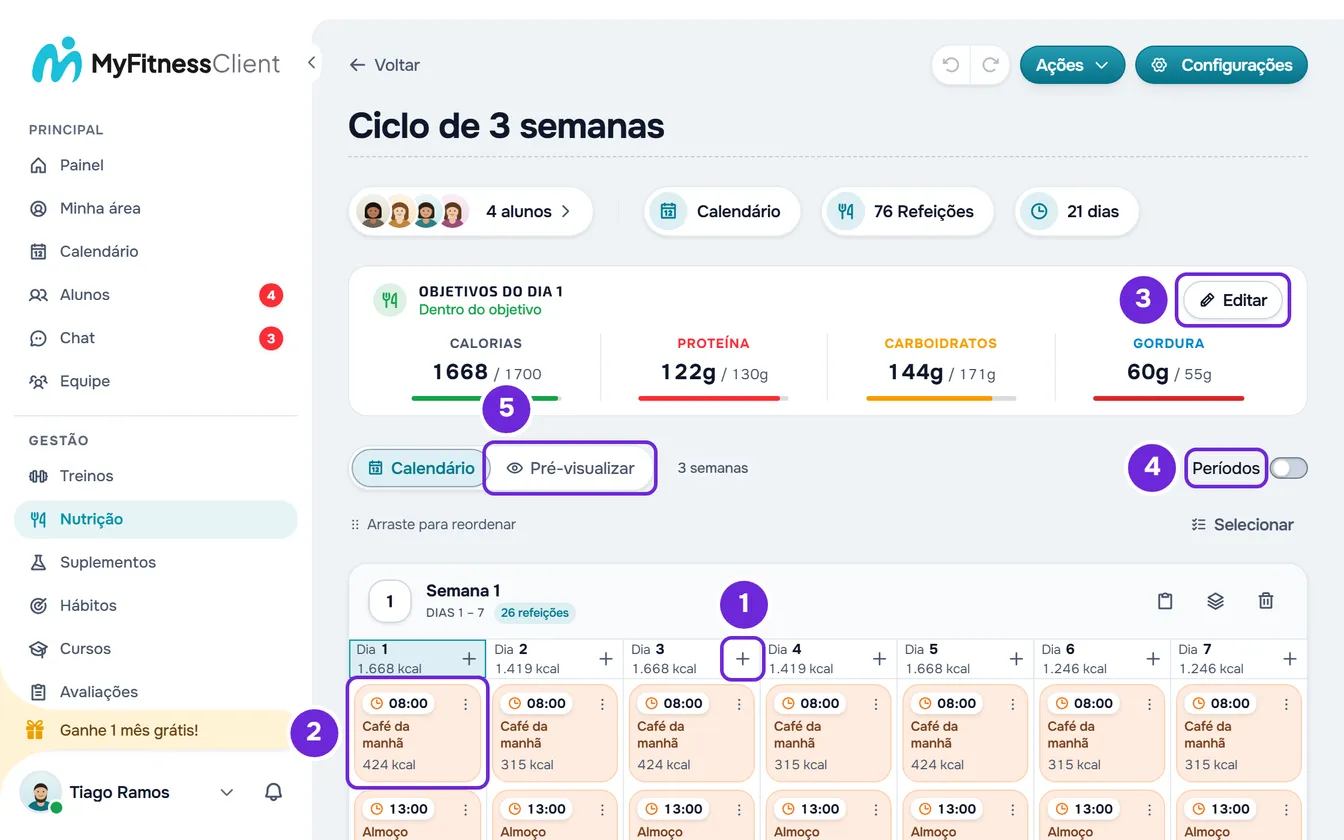Open options menu on Dia 5 Café da manhã

[1013, 704]
